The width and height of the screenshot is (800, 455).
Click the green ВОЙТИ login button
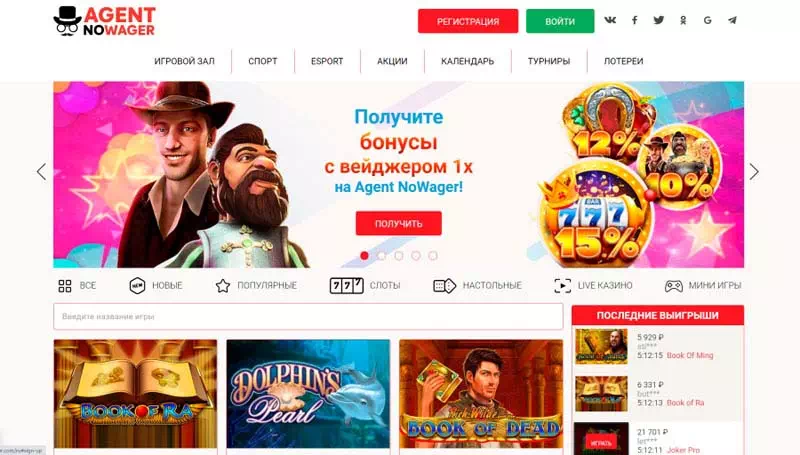click(560, 21)
